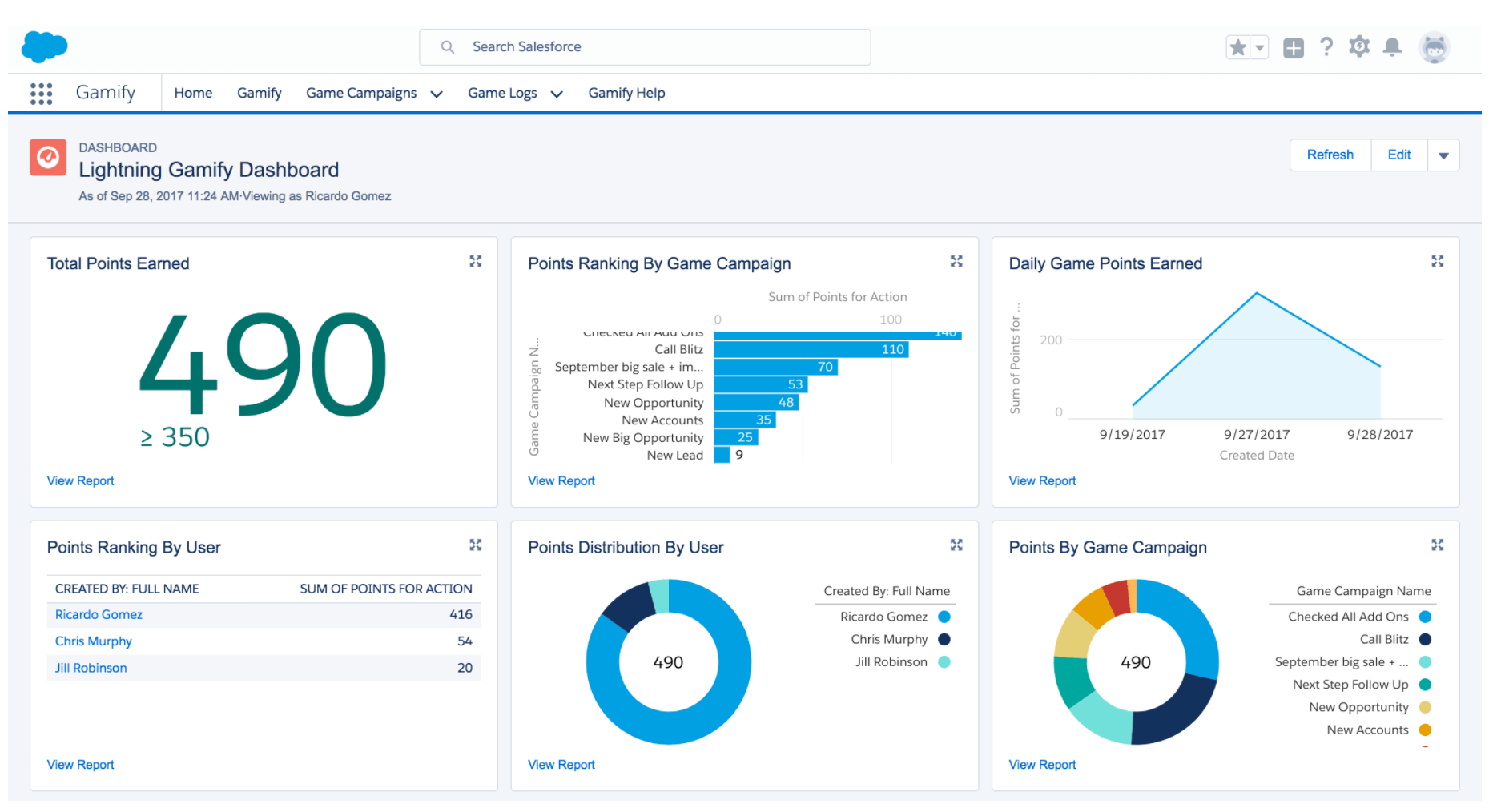Open the notifications bell
Viewport: 1493px width, 812px height.
click(x=1393, y=47)
